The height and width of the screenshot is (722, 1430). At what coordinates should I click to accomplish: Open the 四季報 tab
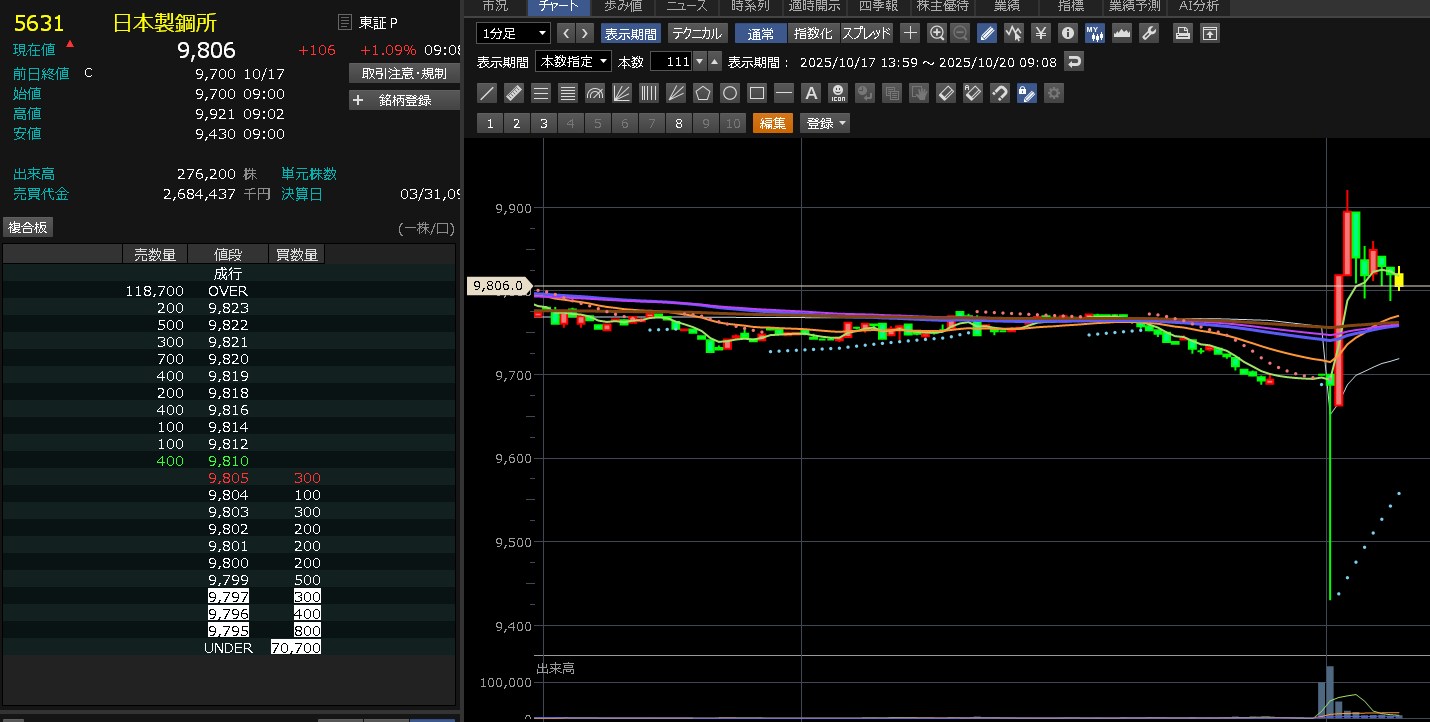[878, 6]
